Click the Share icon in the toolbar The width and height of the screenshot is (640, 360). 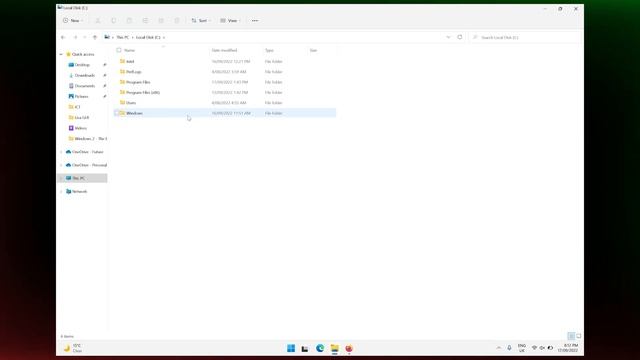pos(161,20)
